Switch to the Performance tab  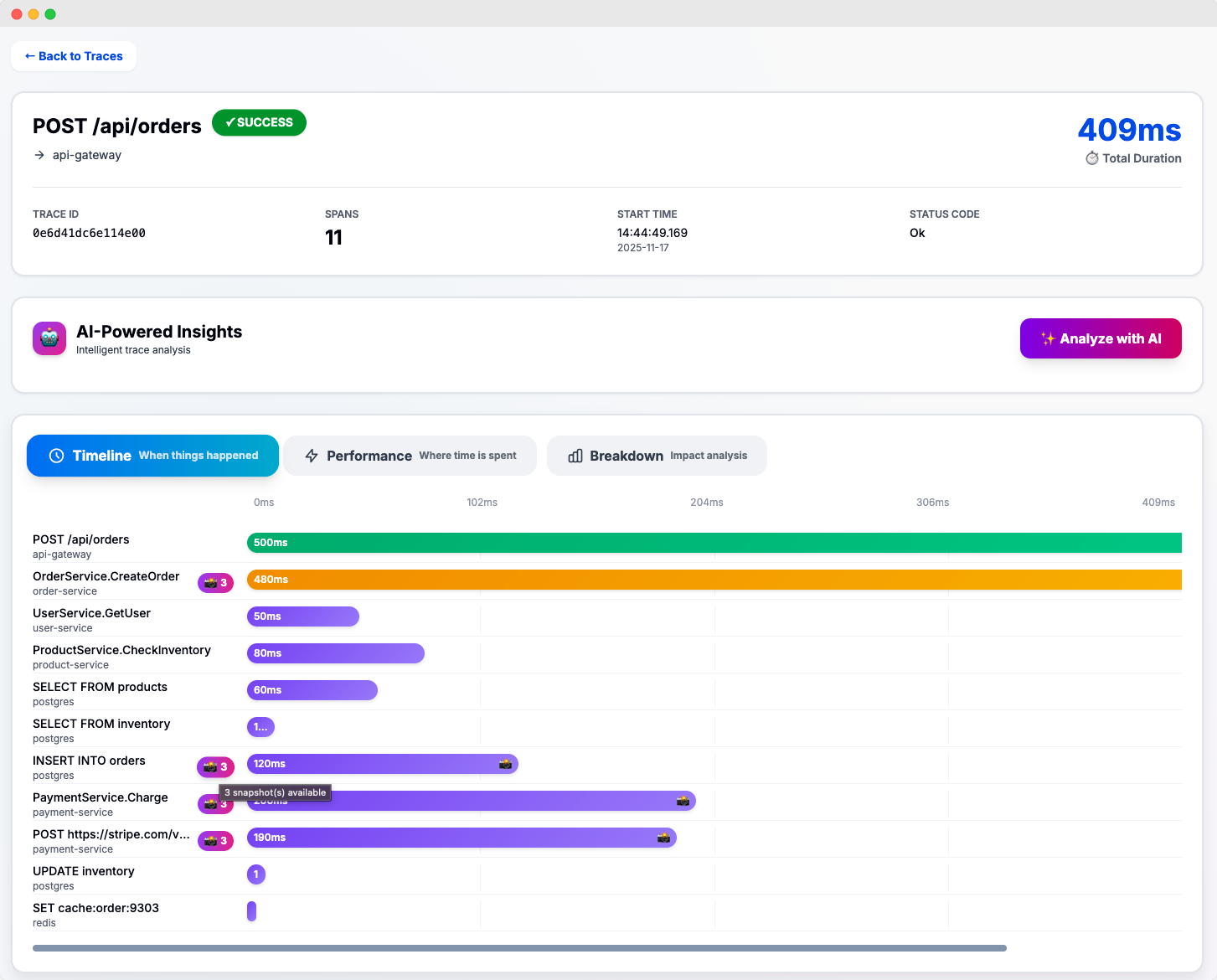(x=410, y=456)
